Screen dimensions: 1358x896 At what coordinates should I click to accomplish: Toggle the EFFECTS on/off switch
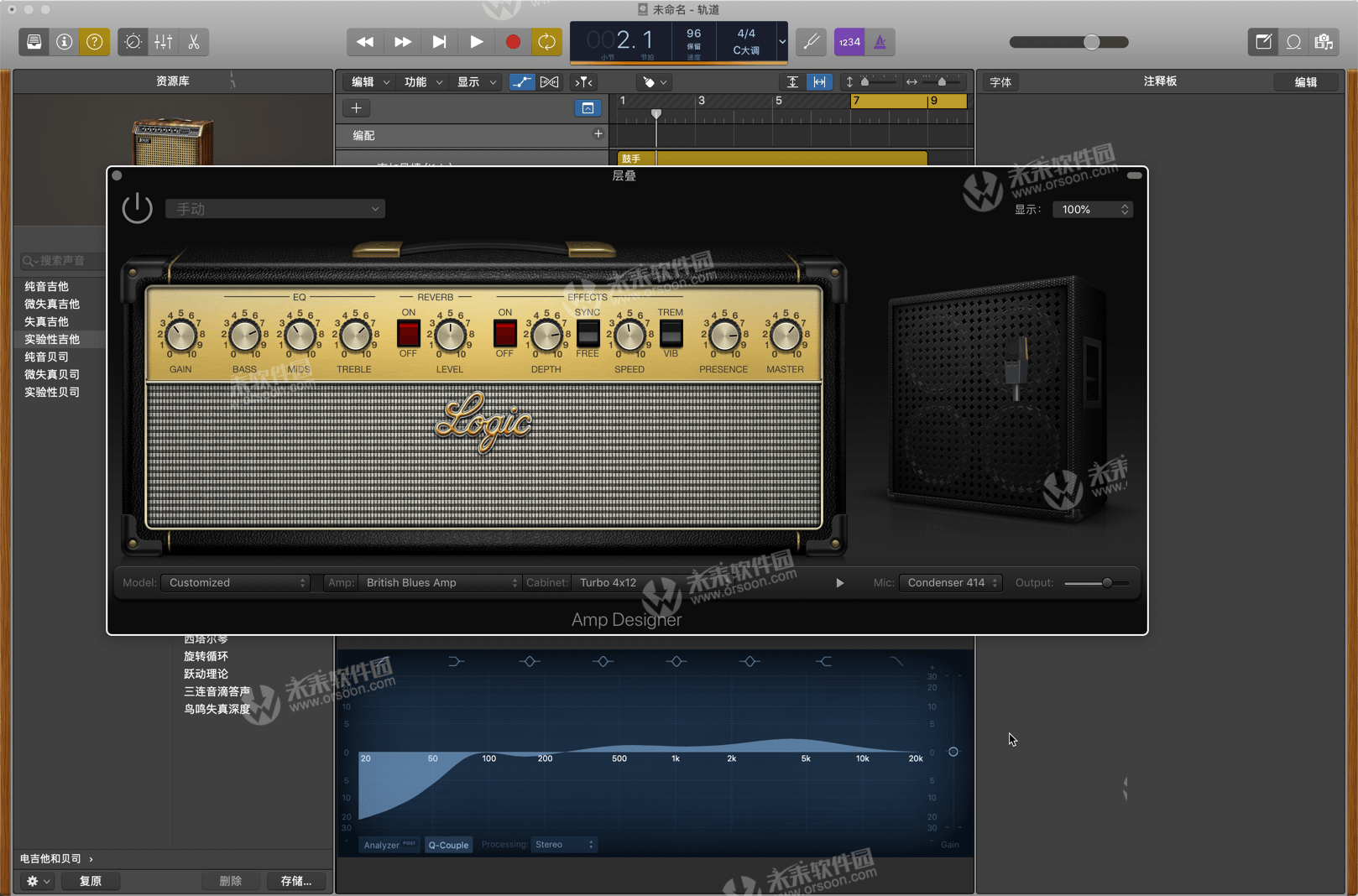click(x=504, y=334)
